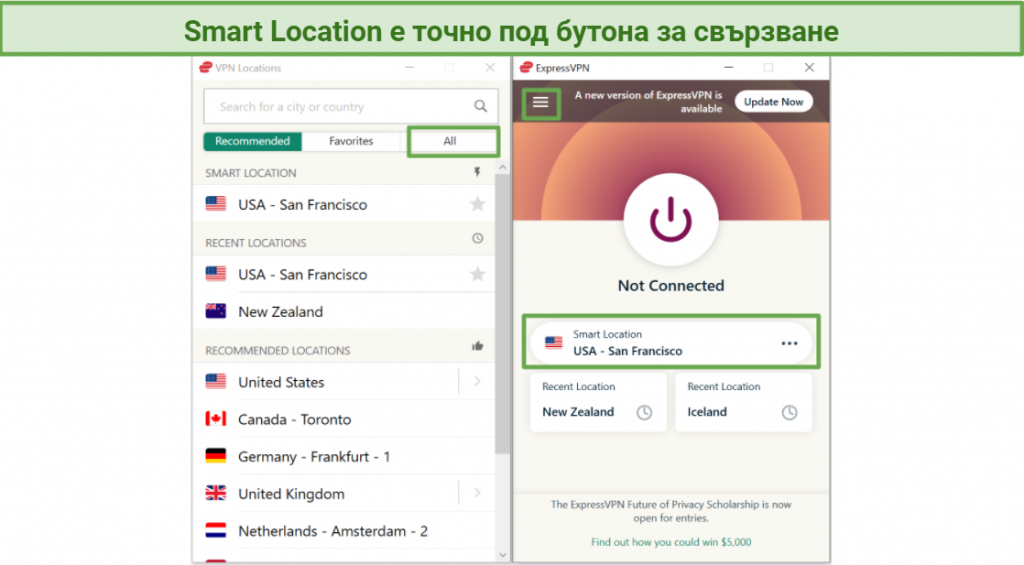This screenshot has width=1024, height=565.
Task: Click the clock icon on Iceland recent card
Action: (x=789, y=412)
